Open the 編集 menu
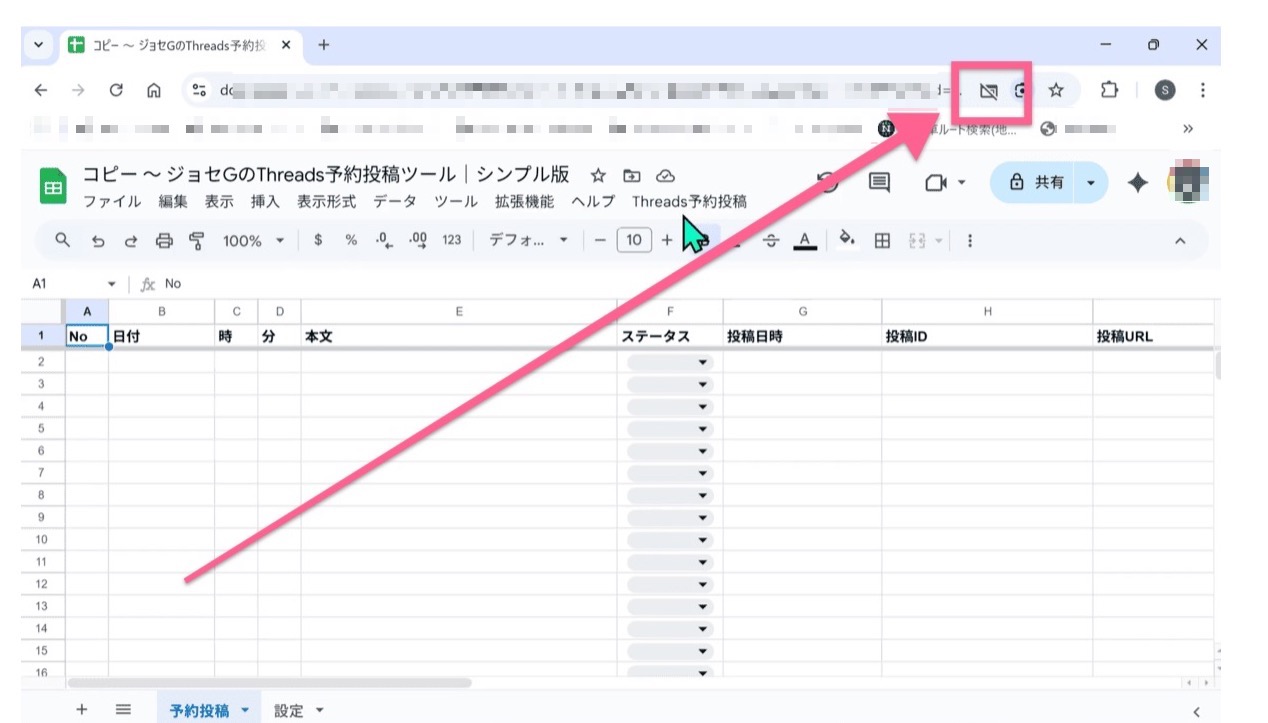 (x=173, y=201)
